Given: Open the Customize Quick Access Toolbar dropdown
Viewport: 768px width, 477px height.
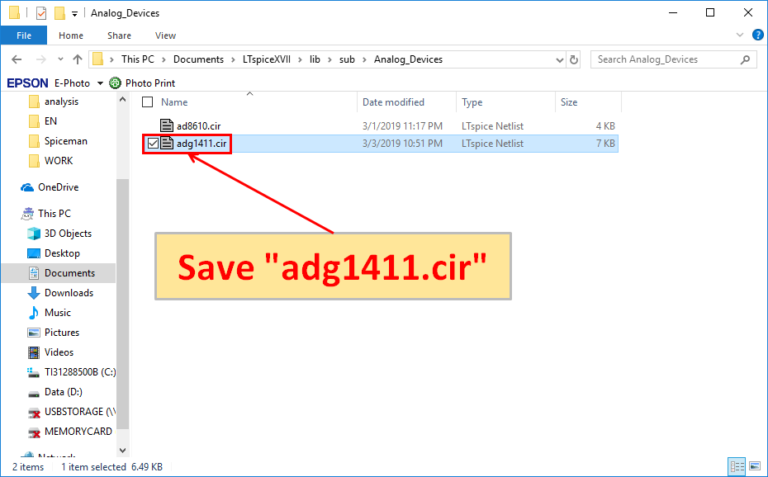Looking at the screenshot, I should (x=75, y=14).
